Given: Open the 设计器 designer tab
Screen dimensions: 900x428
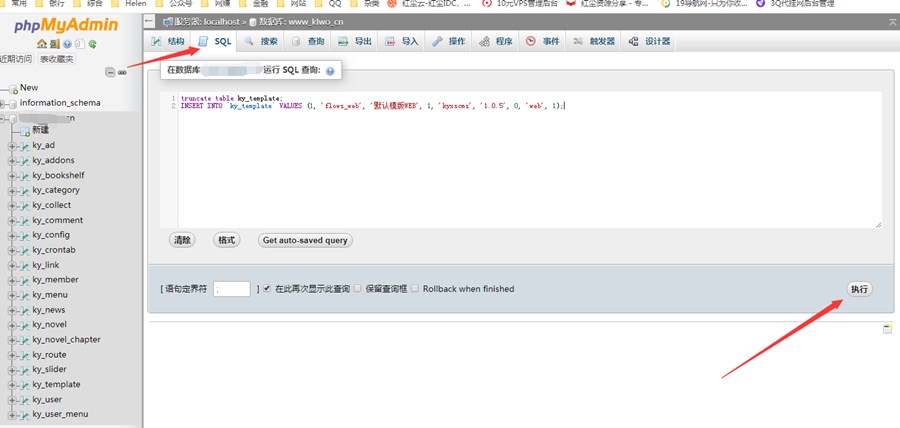Looking at the screenshot, I should [x=649, y=41].
